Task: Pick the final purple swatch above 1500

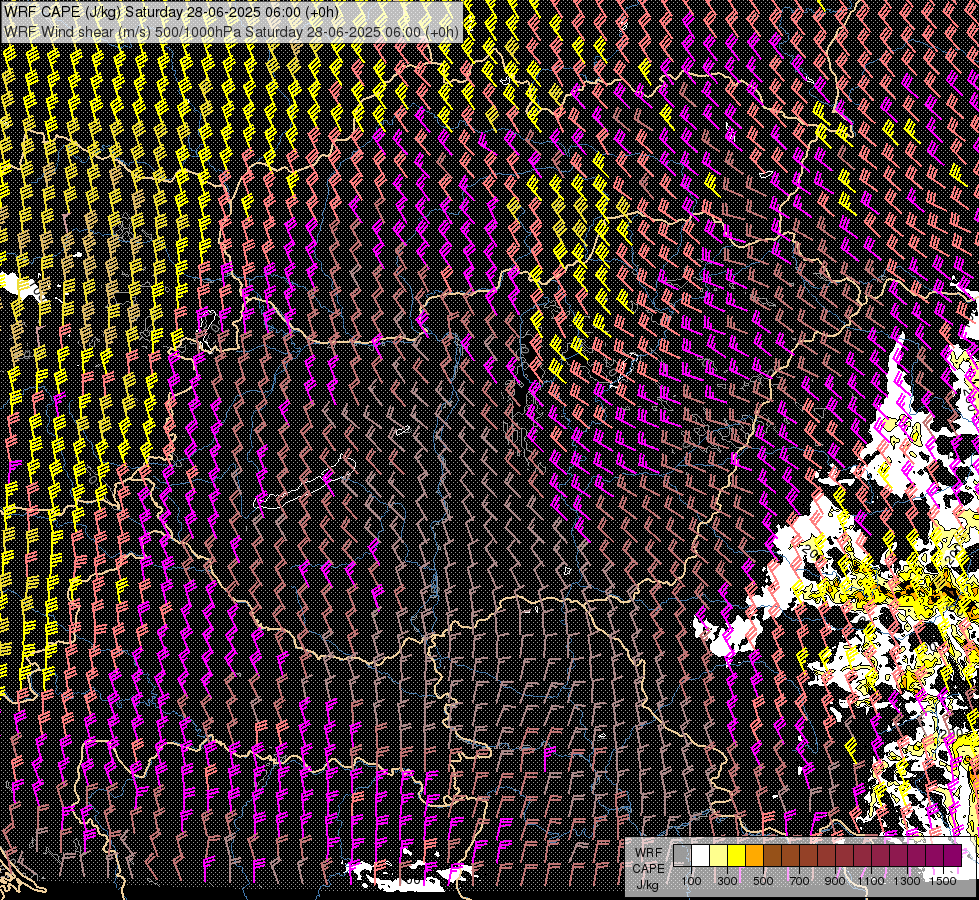Action: coord(953,856)
